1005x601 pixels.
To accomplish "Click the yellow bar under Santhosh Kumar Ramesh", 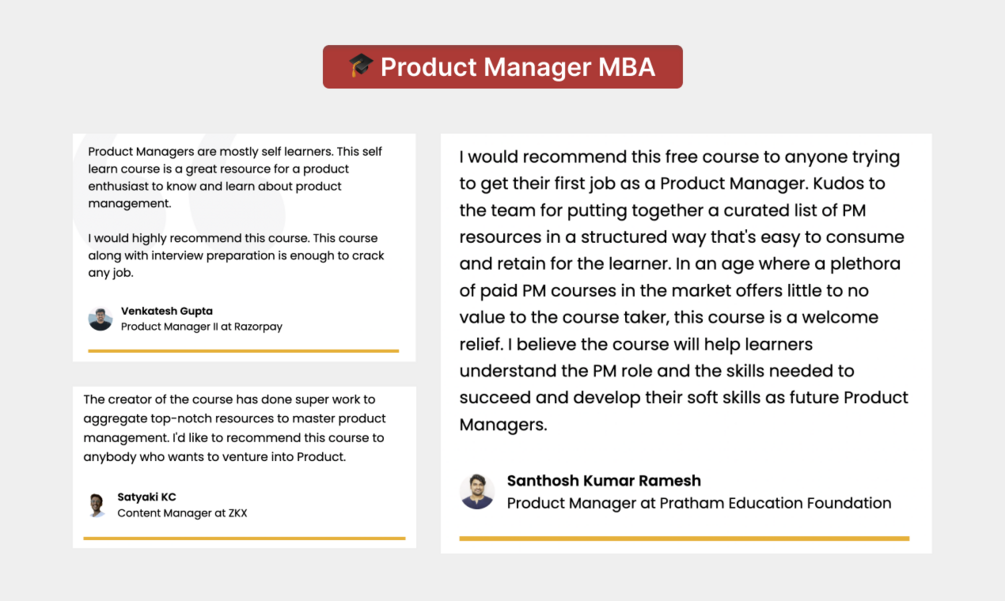I will point(684,538).
